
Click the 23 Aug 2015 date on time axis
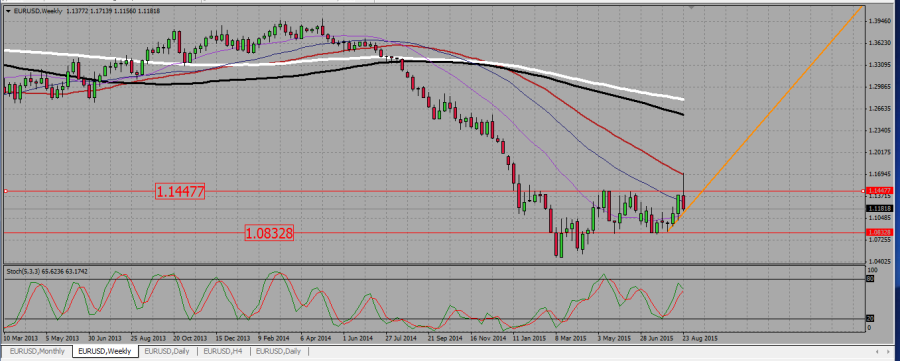[700, 339]
